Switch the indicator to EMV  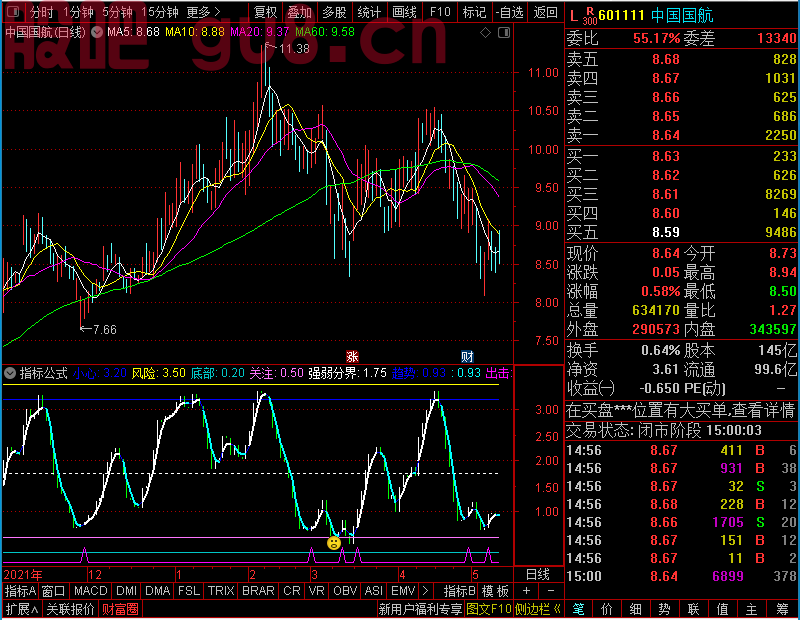[403, 591]
